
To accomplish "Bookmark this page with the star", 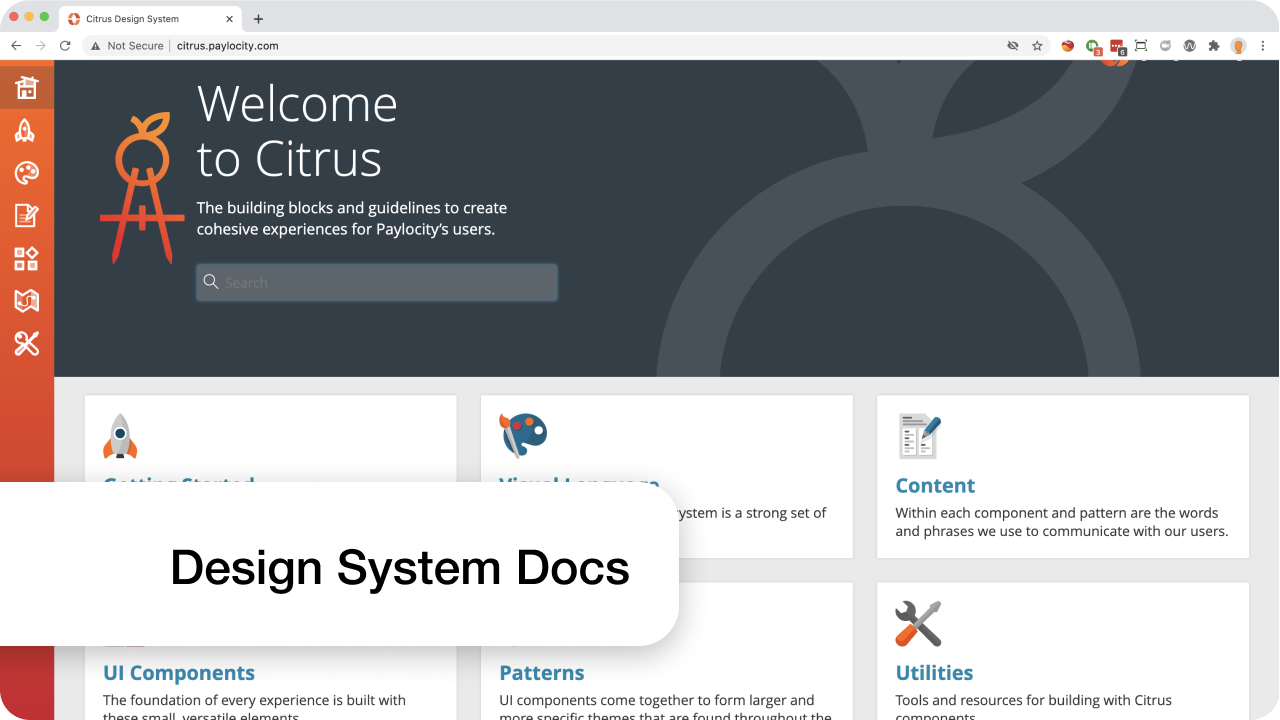I will click(x=1038, y=46).
